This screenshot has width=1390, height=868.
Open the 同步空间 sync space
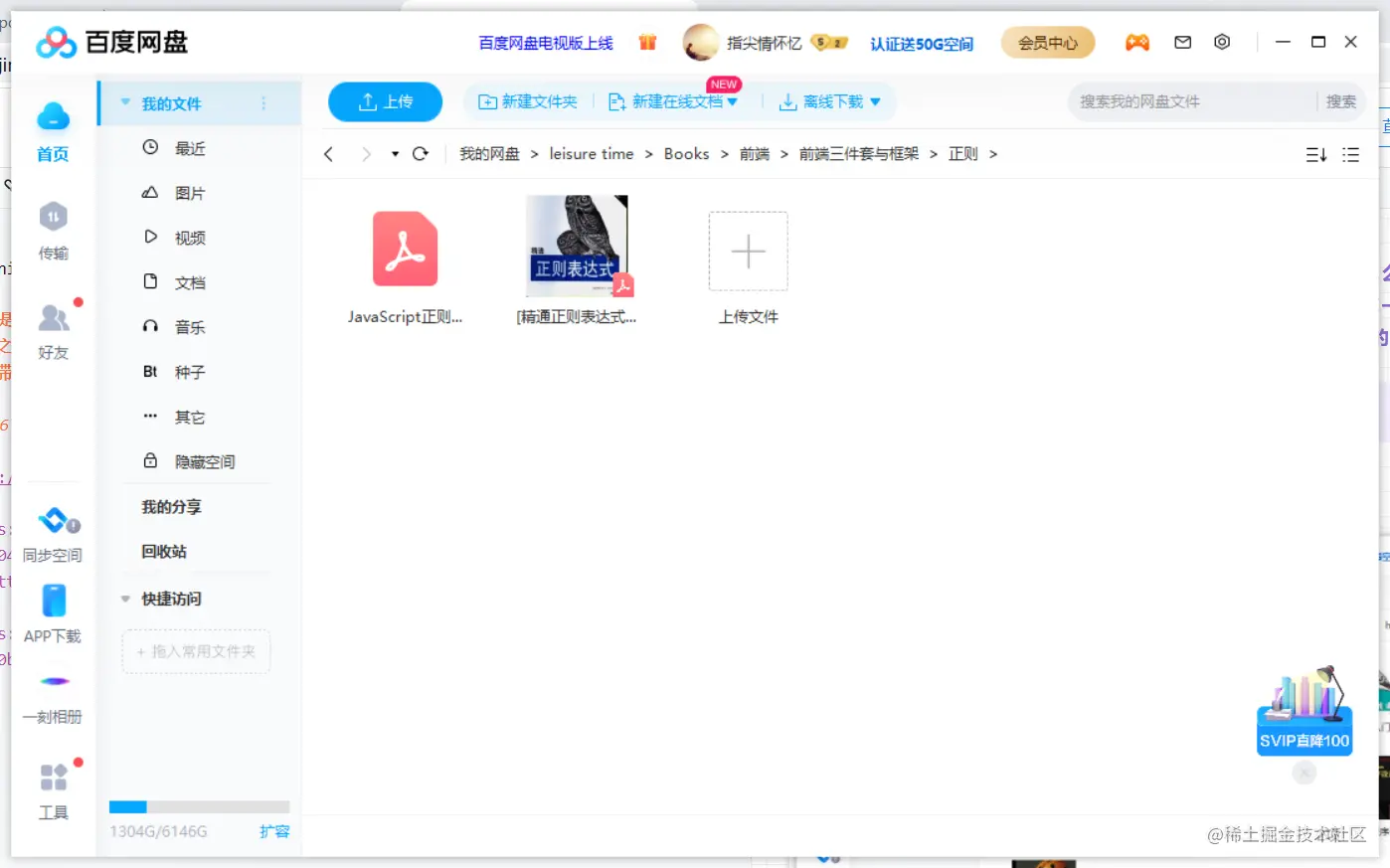pyautogui.click(x=54, y=535)
